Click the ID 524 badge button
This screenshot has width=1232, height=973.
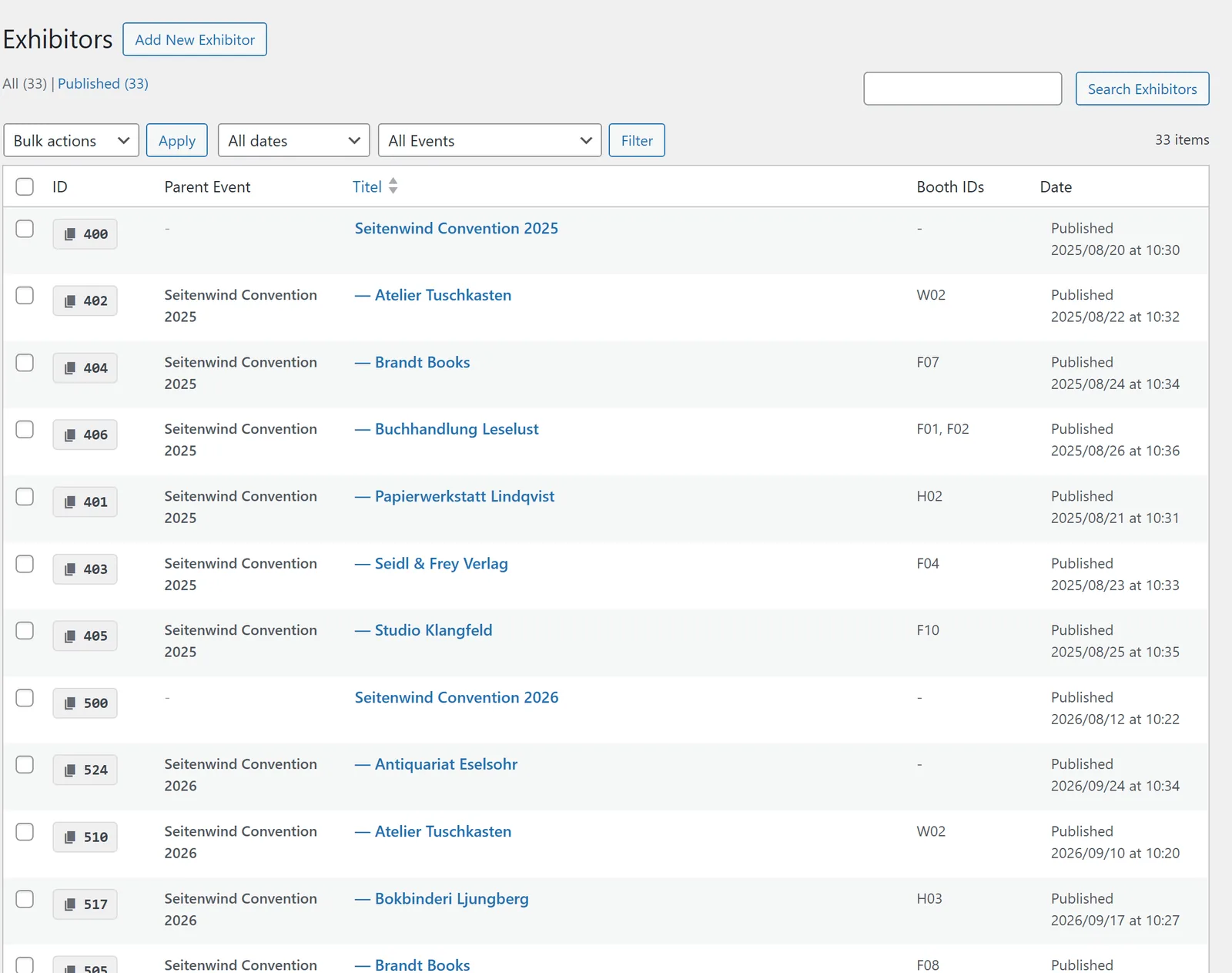[x=85, y=770]
